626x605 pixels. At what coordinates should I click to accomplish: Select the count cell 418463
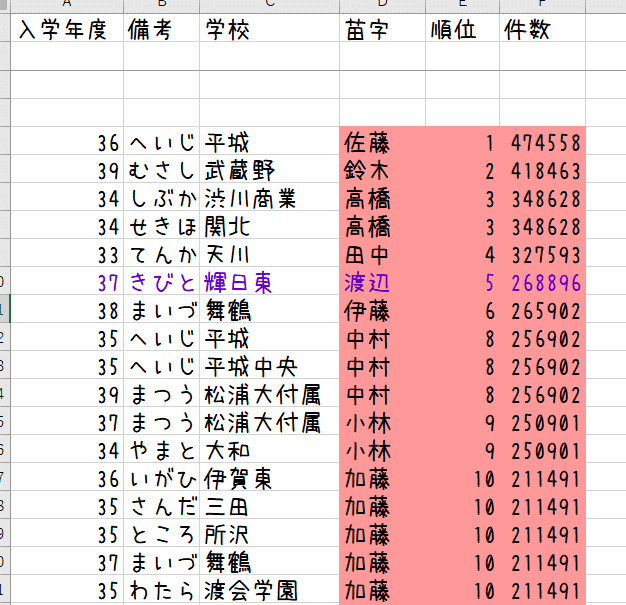[542, 169]
